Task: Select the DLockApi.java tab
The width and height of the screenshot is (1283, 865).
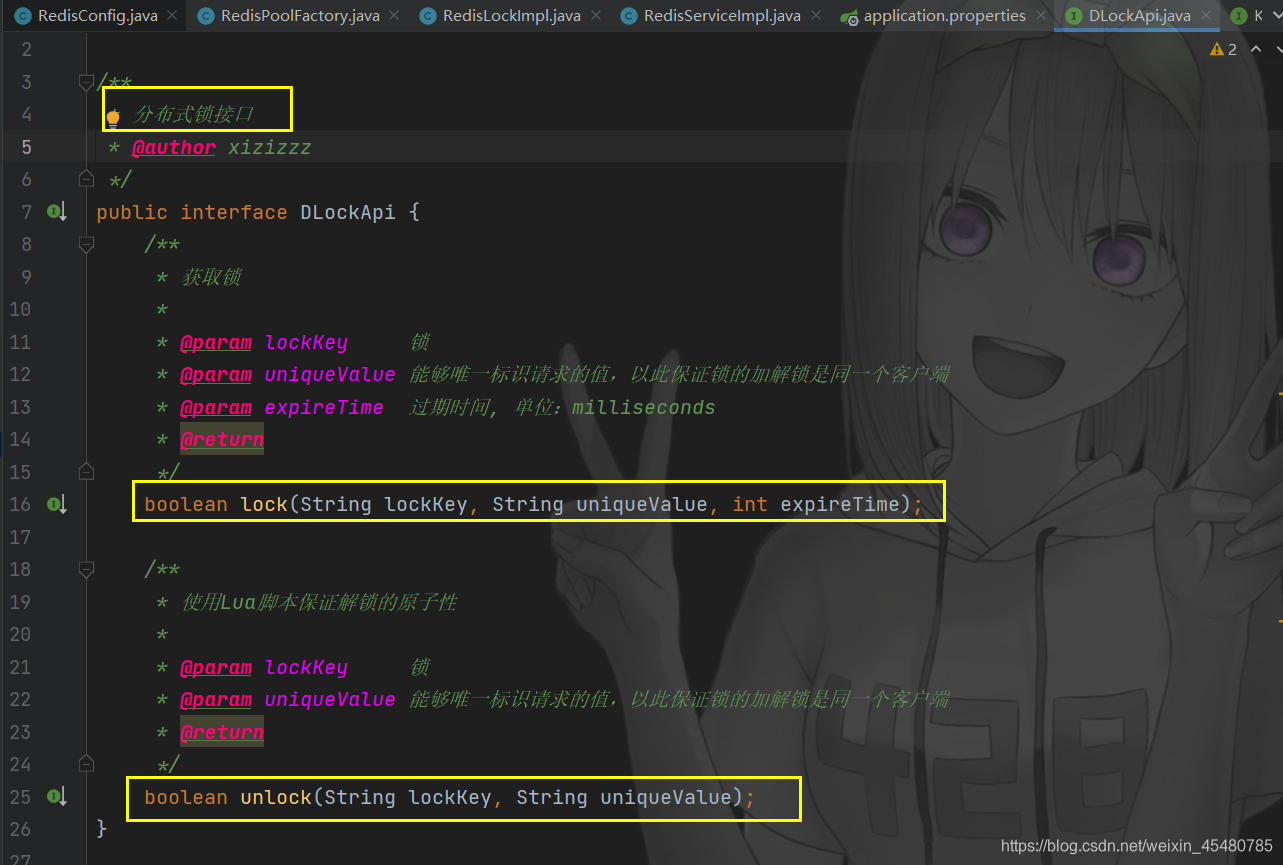Action: click(1139, 16)
